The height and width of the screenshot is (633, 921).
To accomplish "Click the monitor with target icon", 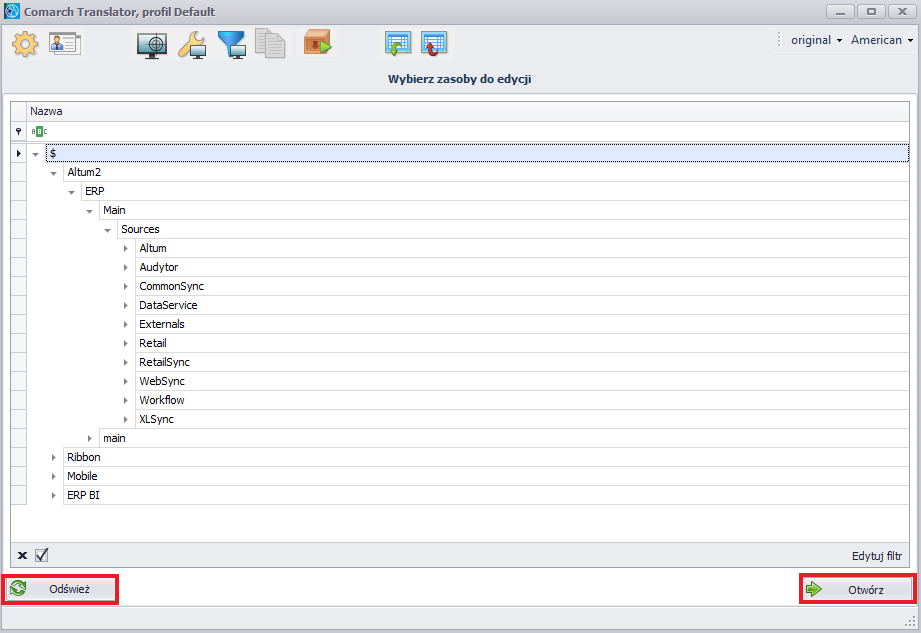I will (152, 45).
